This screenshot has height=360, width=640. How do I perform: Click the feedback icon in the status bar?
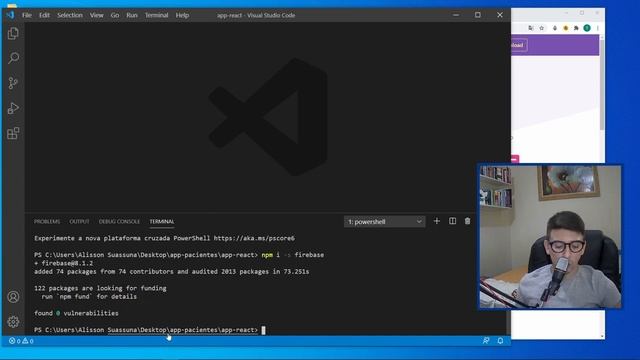[486, 341]
